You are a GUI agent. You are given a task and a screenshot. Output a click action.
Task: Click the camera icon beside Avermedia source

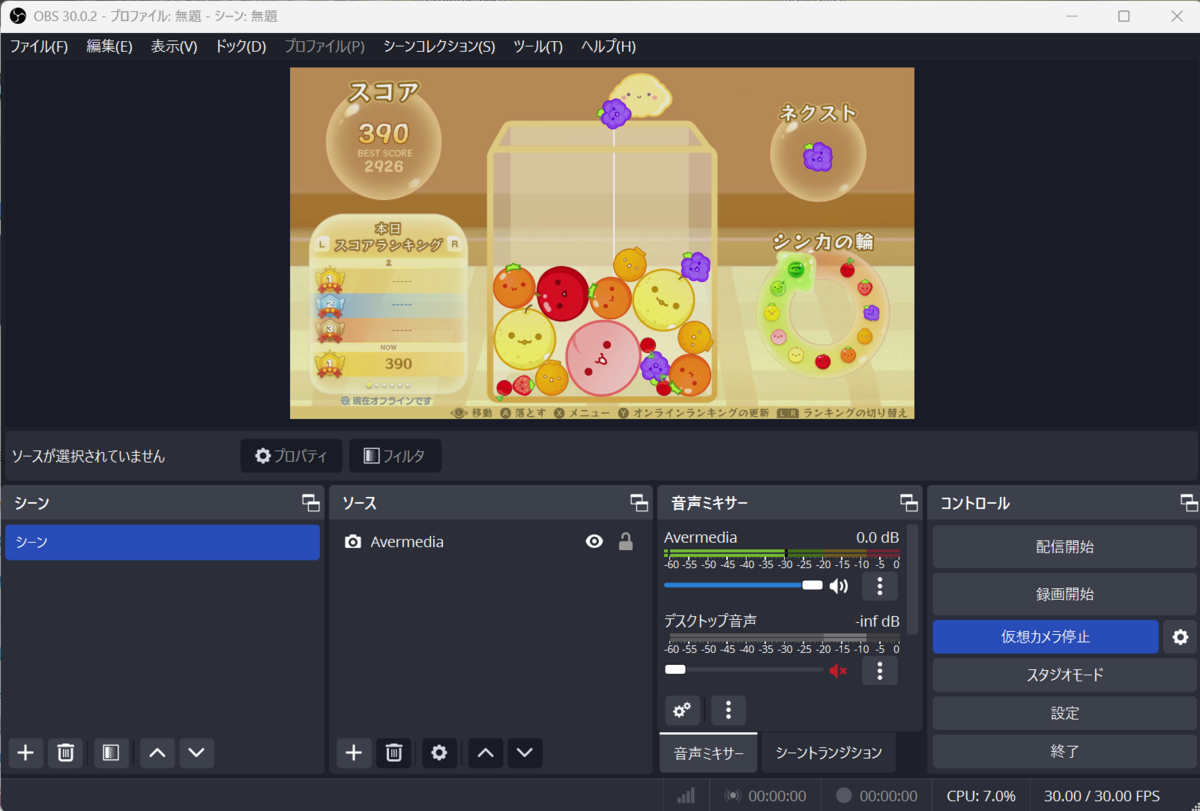click(x=352, y=542)
